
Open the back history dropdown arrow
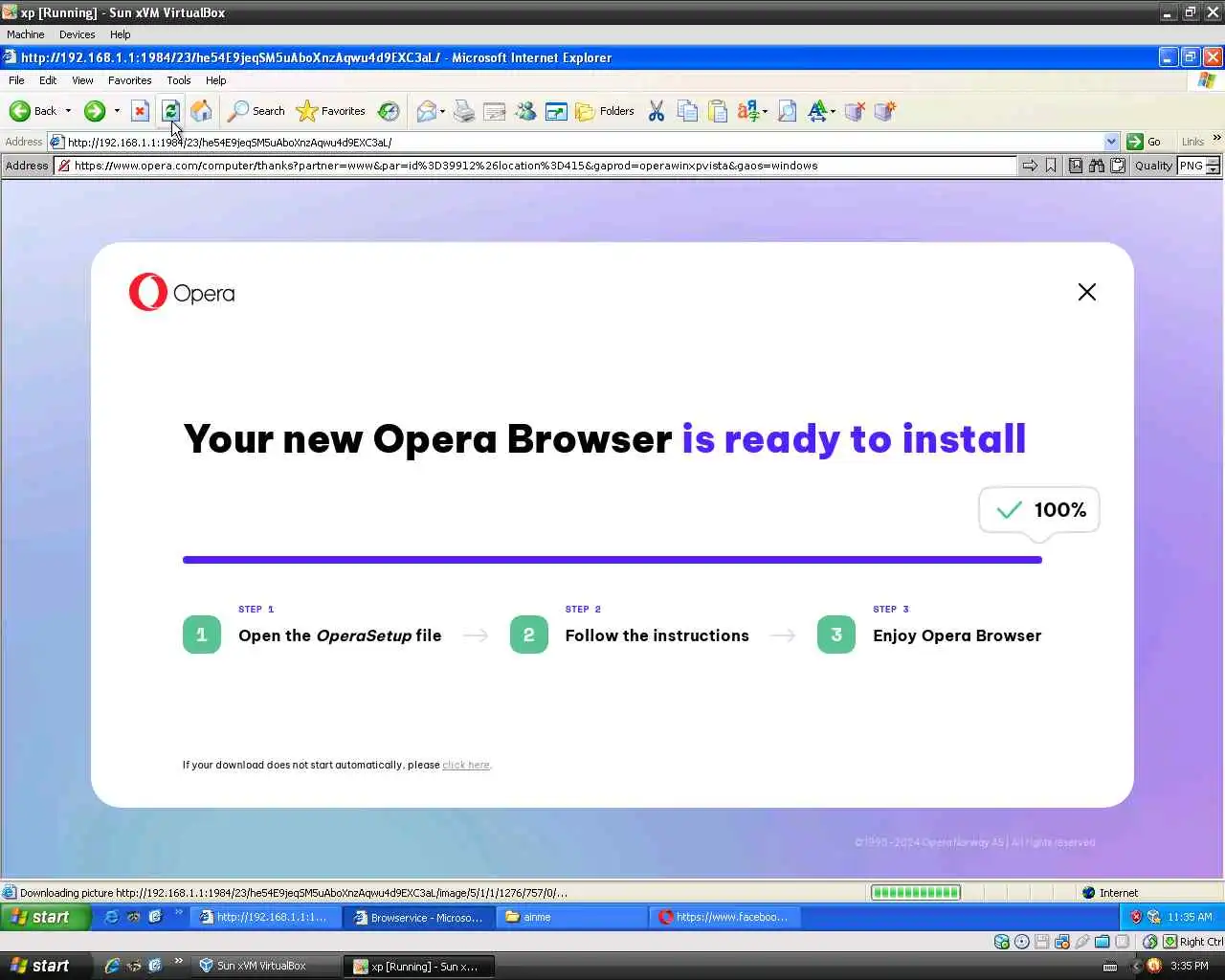[68, 111]
